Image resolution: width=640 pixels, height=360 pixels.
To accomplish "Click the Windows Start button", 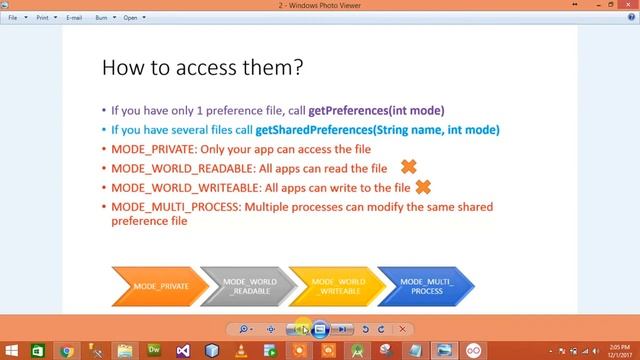I will [x=11, y=351].
